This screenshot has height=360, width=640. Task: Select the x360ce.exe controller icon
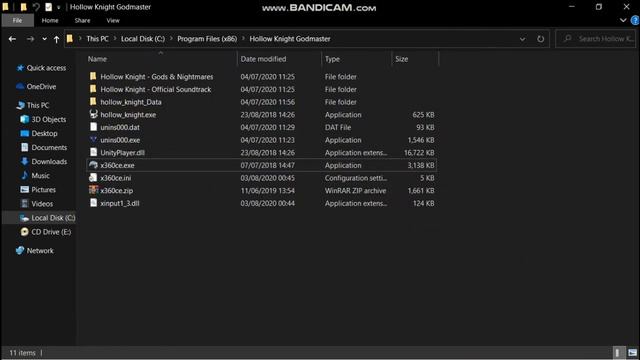(x=93, y=165)
